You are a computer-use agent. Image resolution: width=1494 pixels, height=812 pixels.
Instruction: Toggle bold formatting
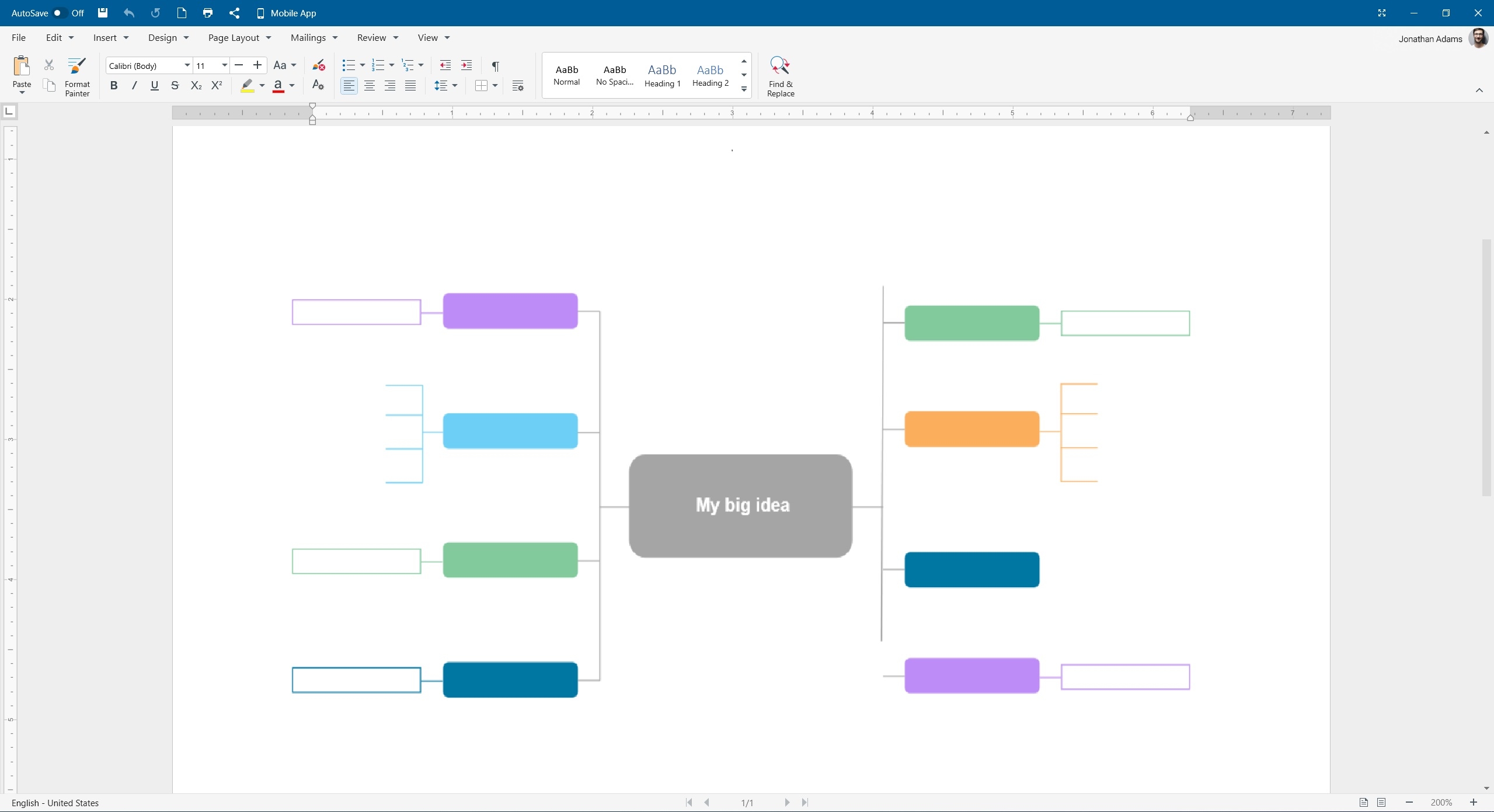113,85
